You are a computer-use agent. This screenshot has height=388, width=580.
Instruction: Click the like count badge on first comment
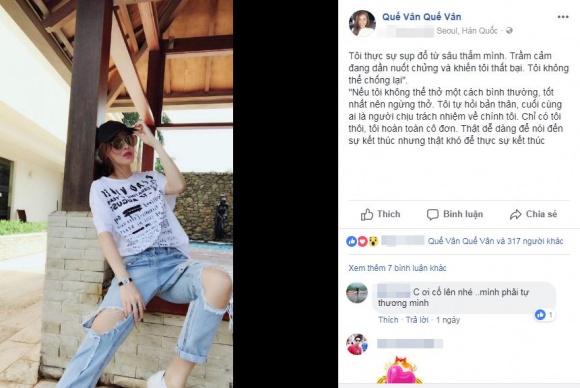tap(544, 315)
